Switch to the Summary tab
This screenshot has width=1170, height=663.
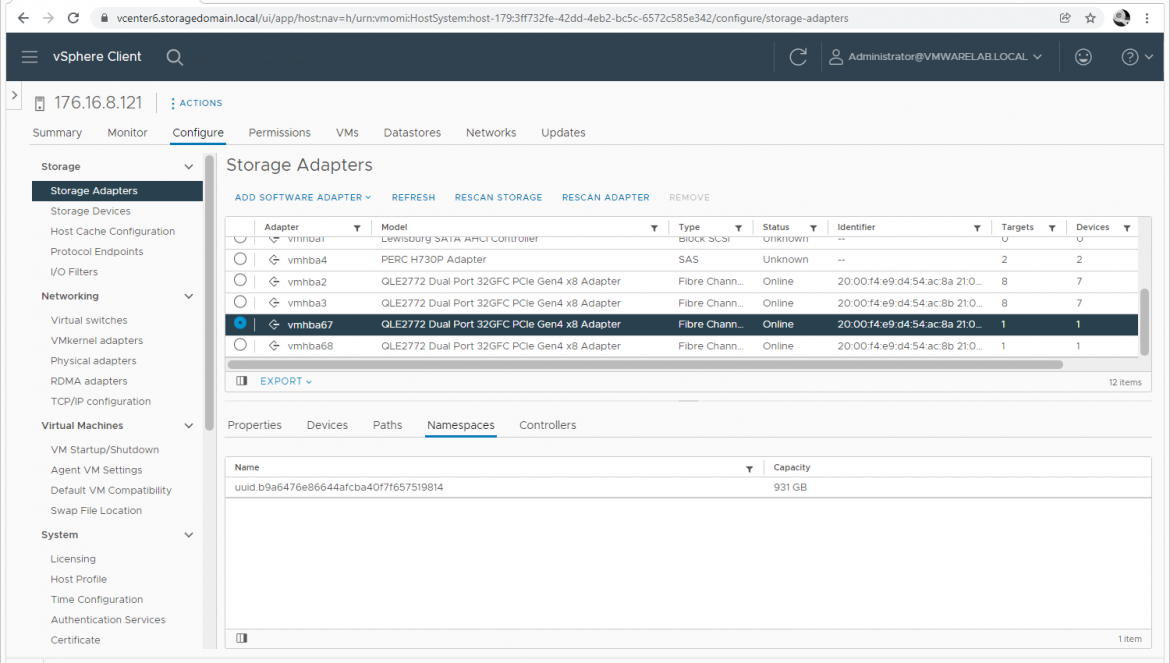point(57,133)
